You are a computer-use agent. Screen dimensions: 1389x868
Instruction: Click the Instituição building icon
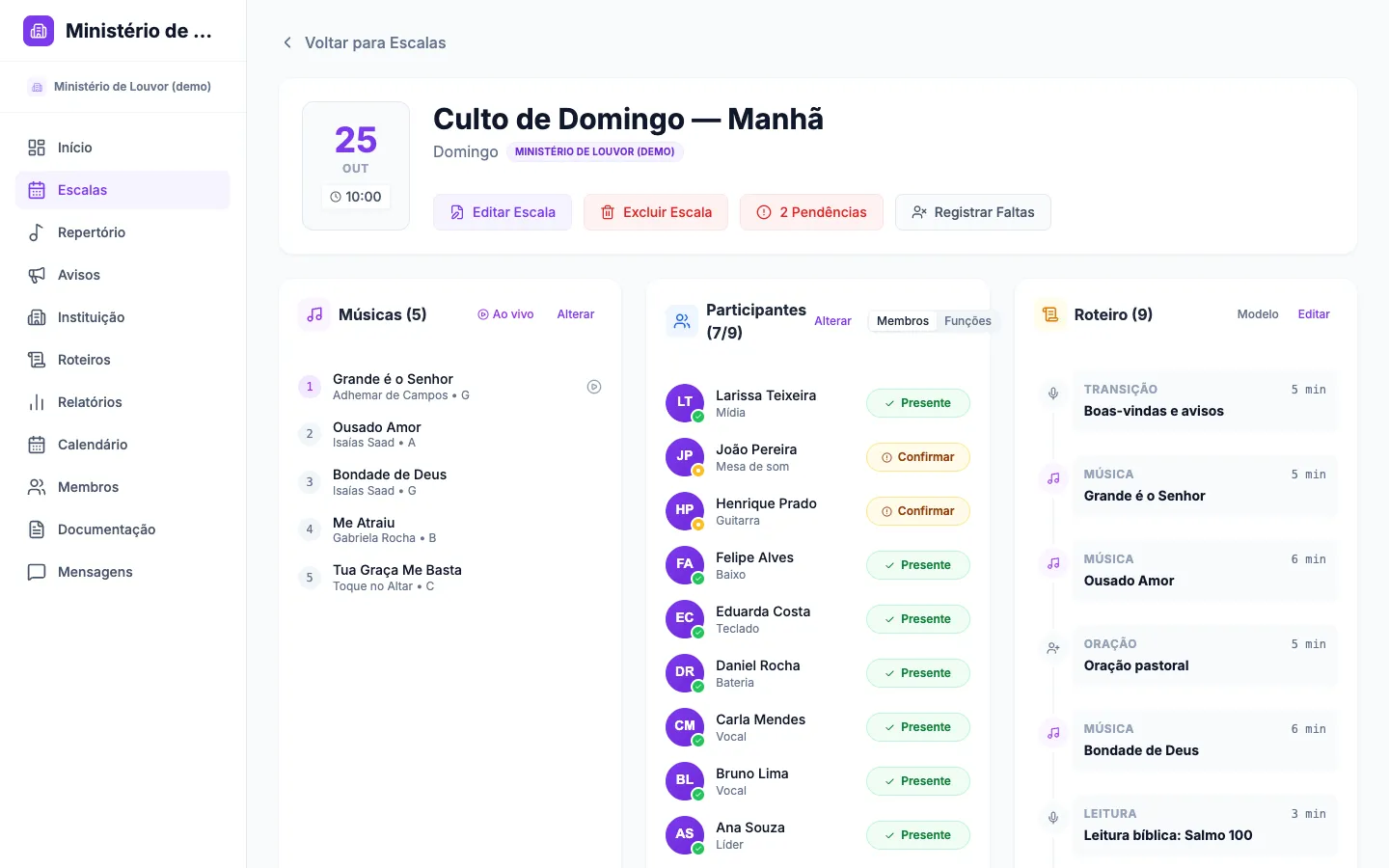(37, 317)
